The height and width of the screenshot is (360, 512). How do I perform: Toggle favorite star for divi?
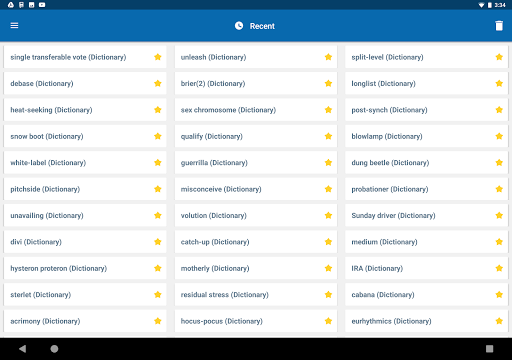(158, 242)
